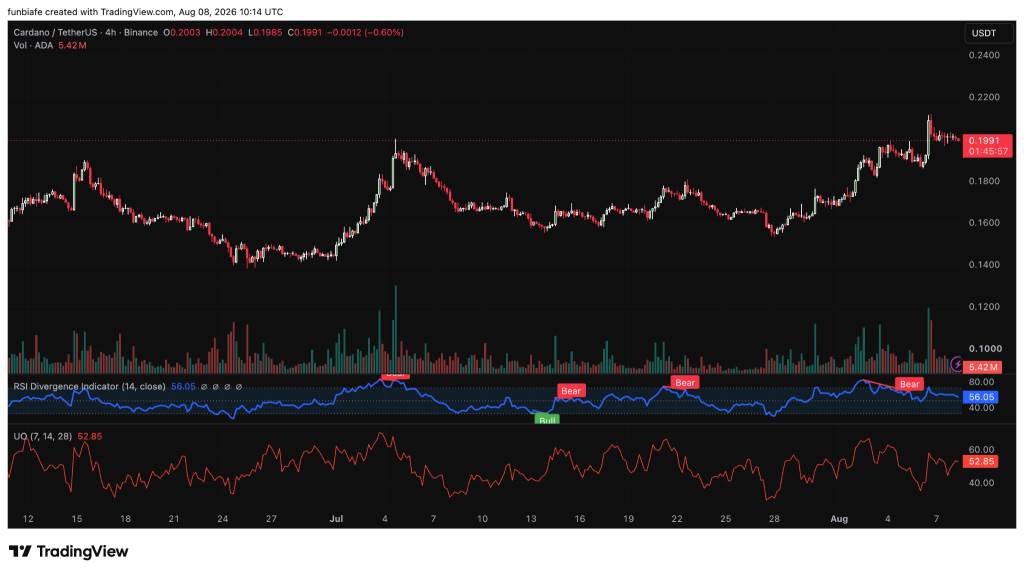This screenshot has height=574, width=1024.
Task: Click the 25 date on time axis
Action: pos(726,518)
